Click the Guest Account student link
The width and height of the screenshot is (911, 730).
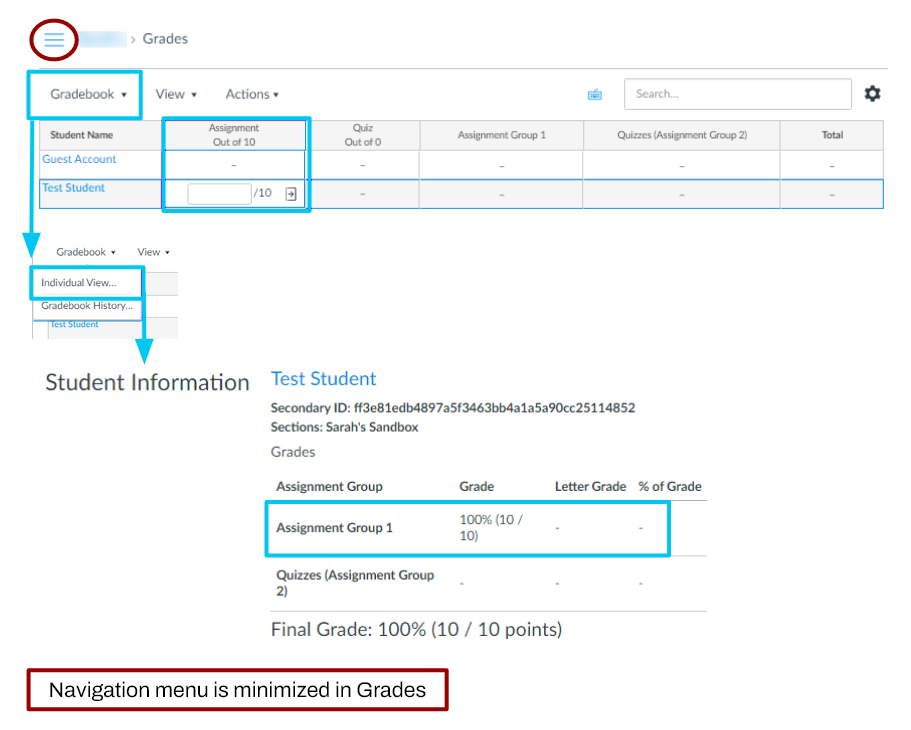[79, 159]
